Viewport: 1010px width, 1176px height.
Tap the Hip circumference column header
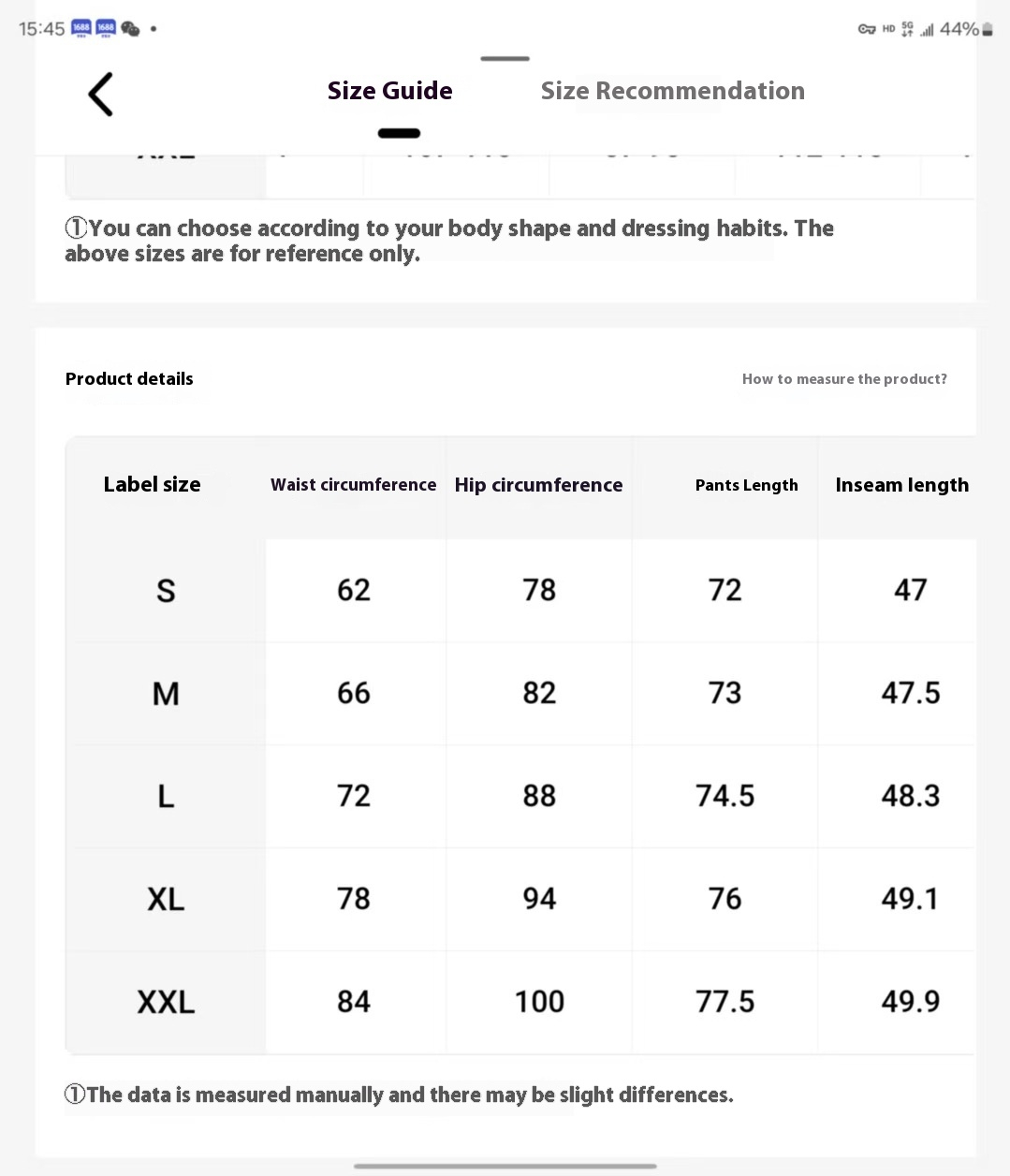(x=538, y=485)
